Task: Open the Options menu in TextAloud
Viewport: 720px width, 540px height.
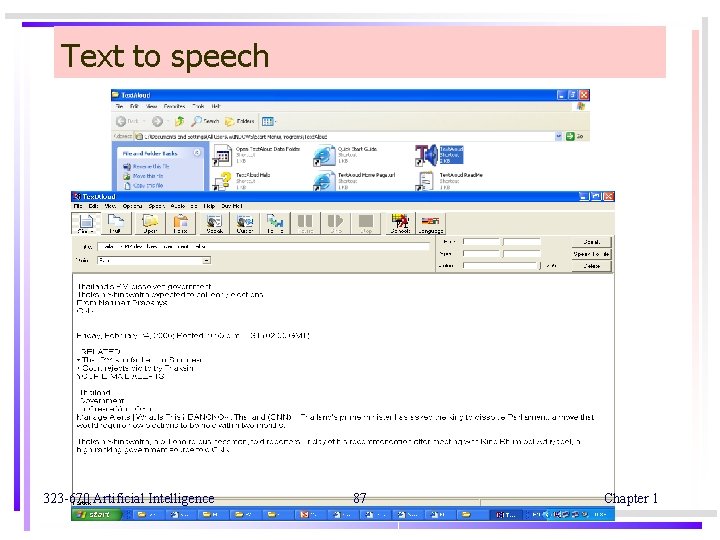Action: click(x=132, y=206)
